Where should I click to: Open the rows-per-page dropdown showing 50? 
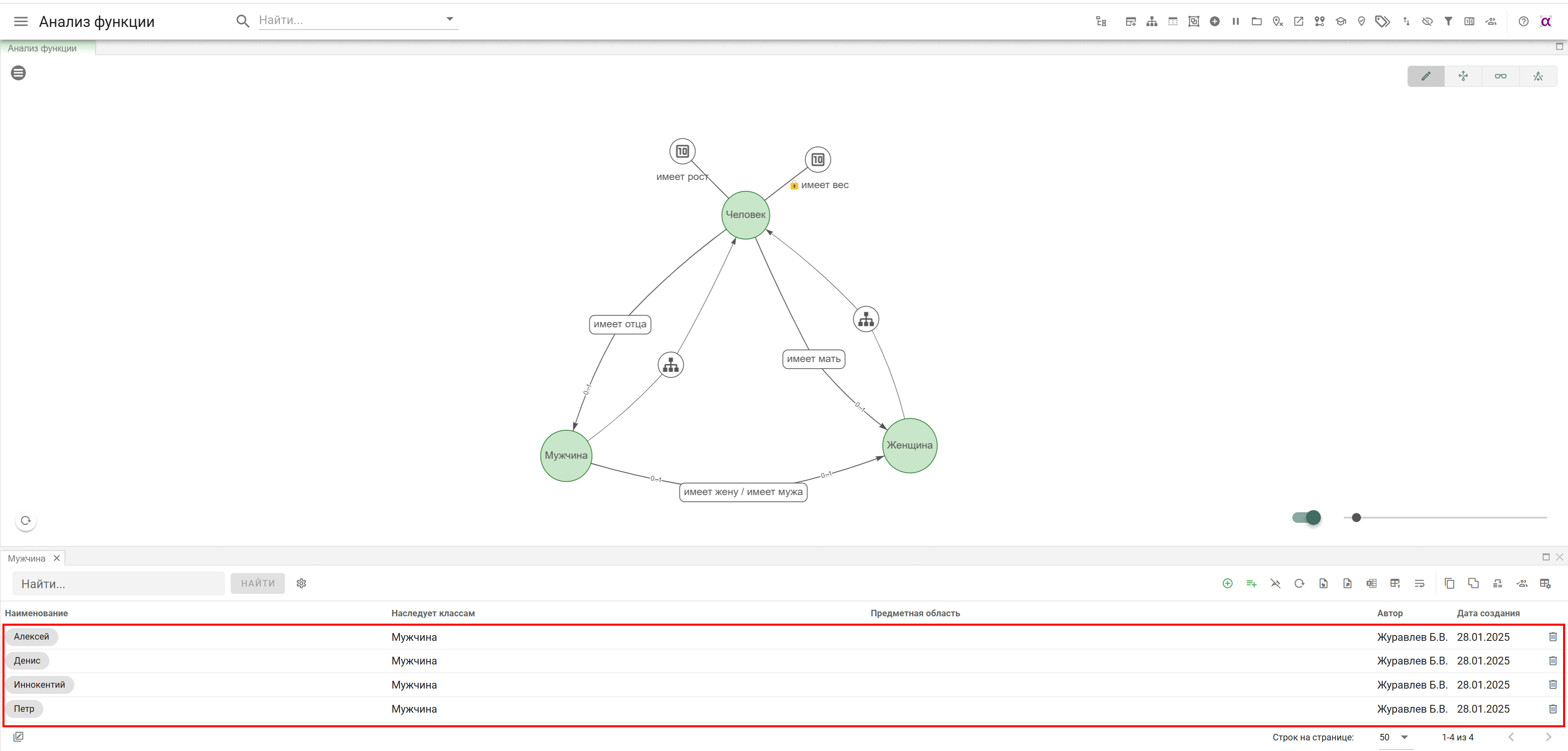pos(1394,737)
